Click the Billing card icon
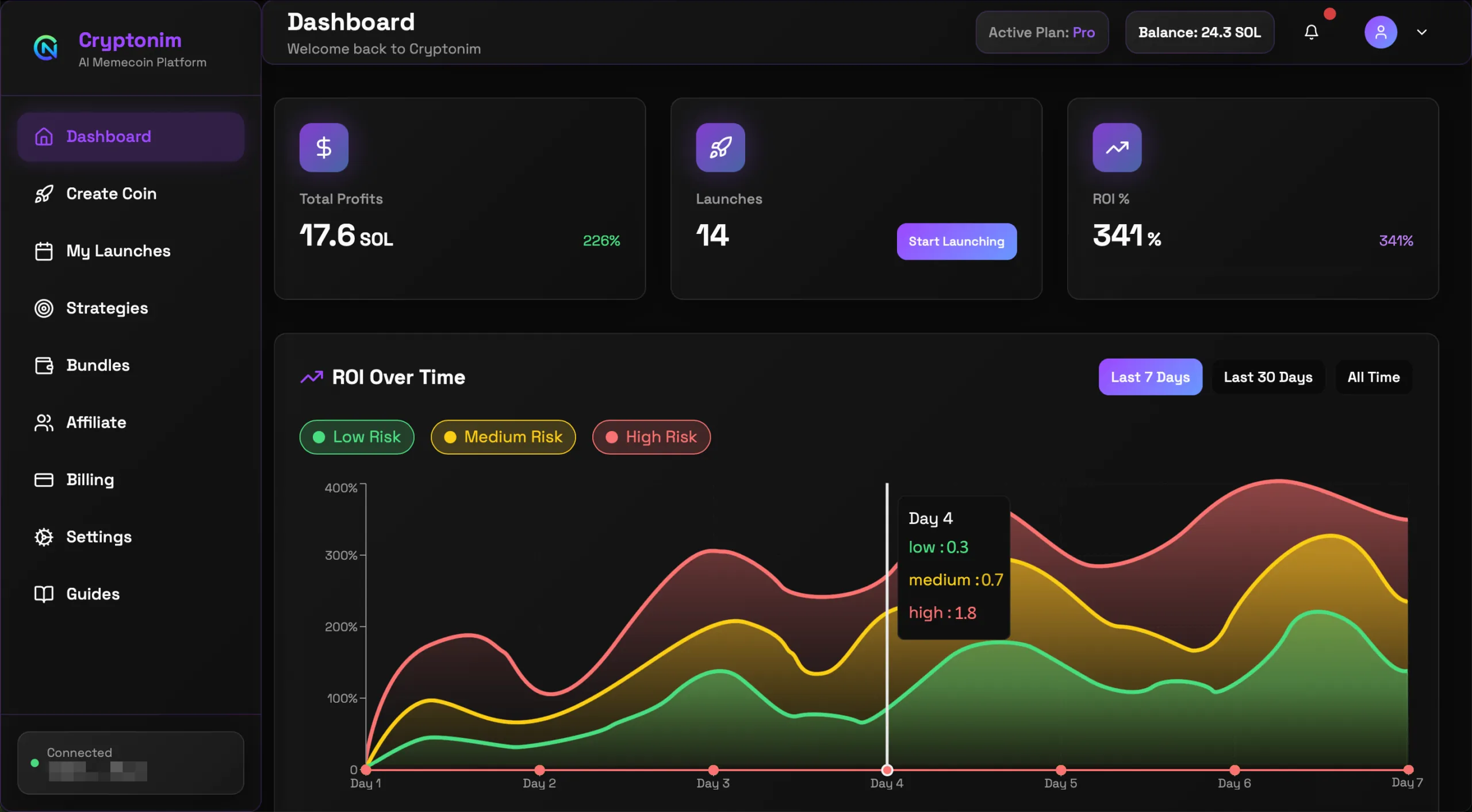The height and width of the screenshot is (812, 1472). pyautogui.click(x=44, y=480)
